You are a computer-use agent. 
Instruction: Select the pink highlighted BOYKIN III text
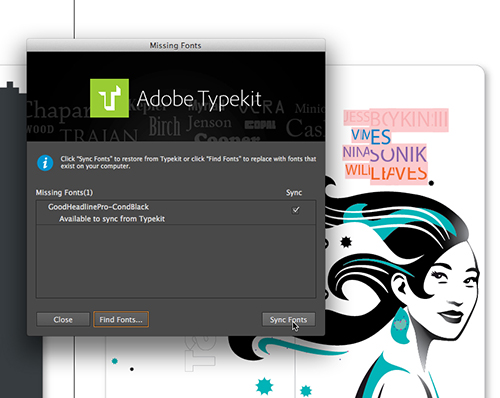point(409,120)
